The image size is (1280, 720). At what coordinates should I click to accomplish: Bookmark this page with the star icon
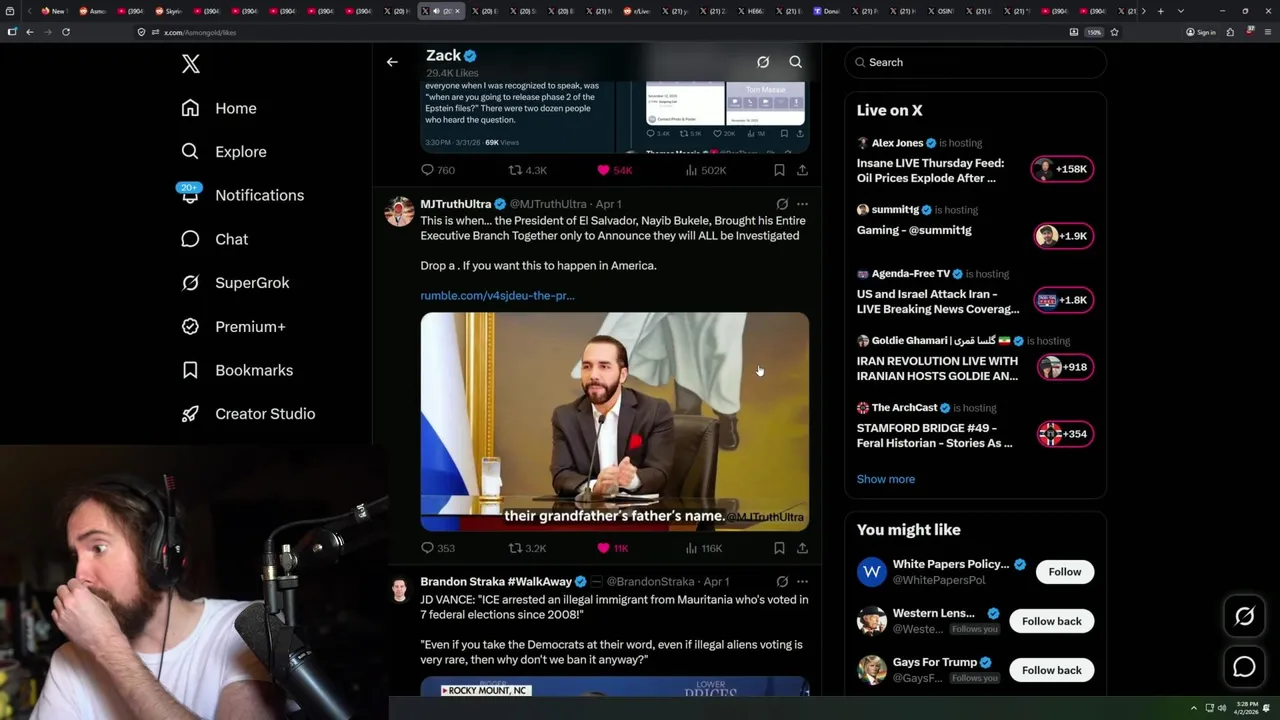(x=1114, y=32)
